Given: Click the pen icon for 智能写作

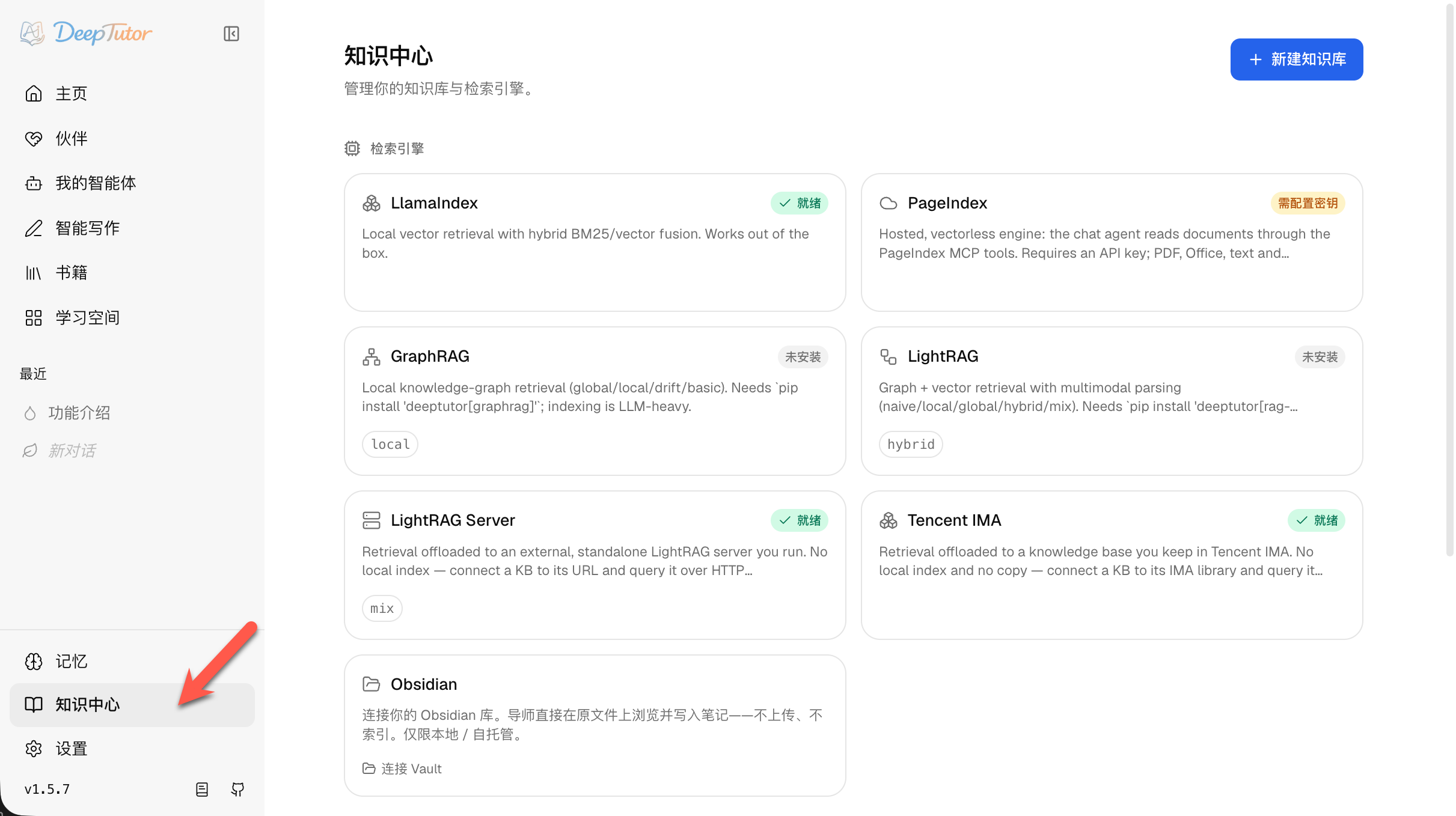Looking at the screenshot, I should 34,228.
